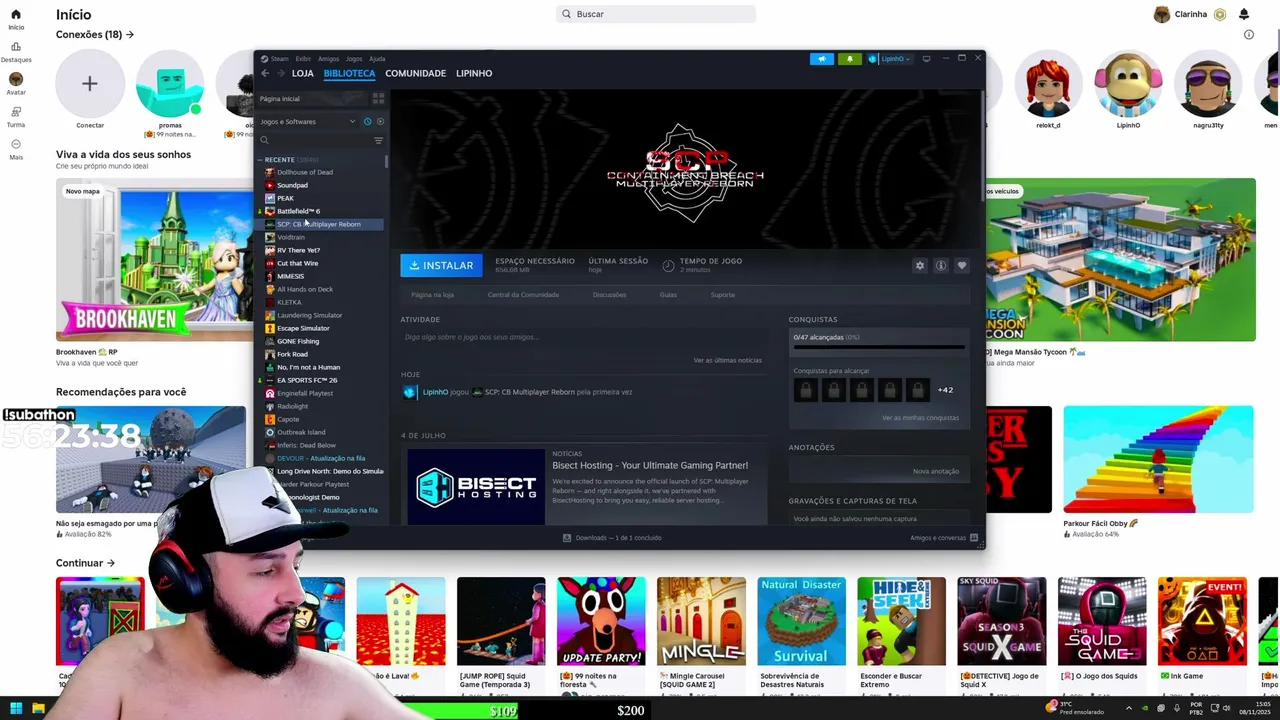Open Steam Big Picture mode monitor icon
This screenshot has width=1280, height=720.
pyautogui.click(x=926, y=59)
